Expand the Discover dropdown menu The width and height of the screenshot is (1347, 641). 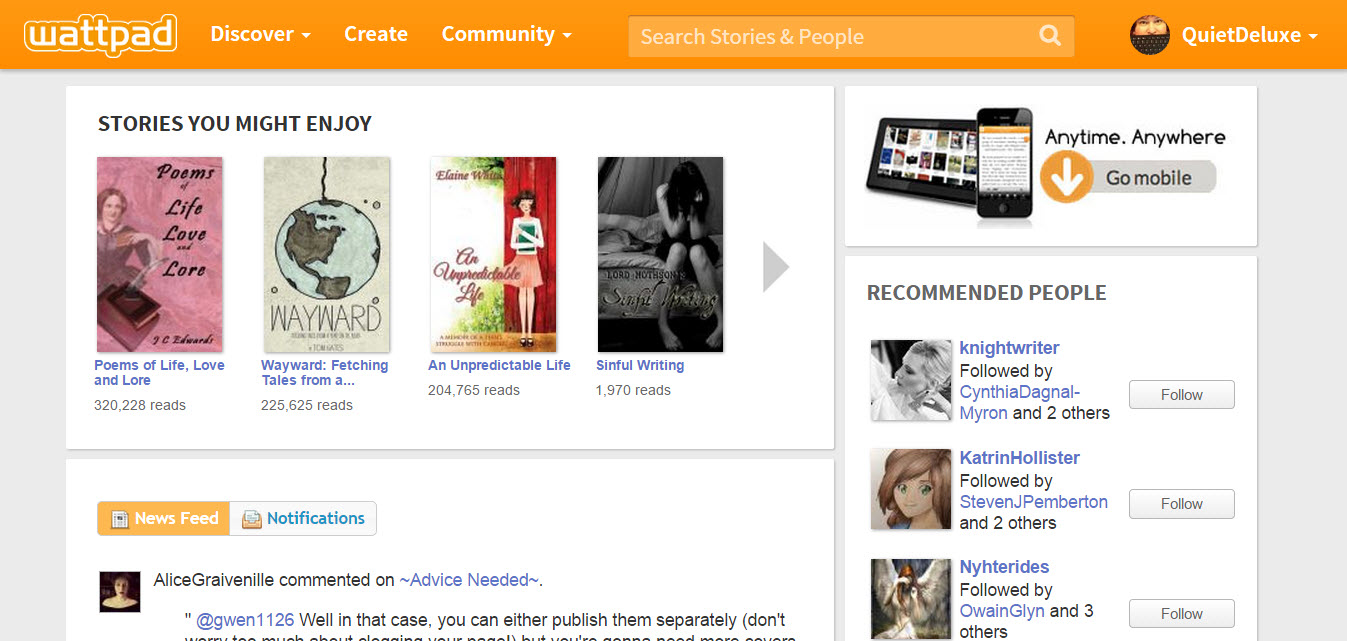260,34
